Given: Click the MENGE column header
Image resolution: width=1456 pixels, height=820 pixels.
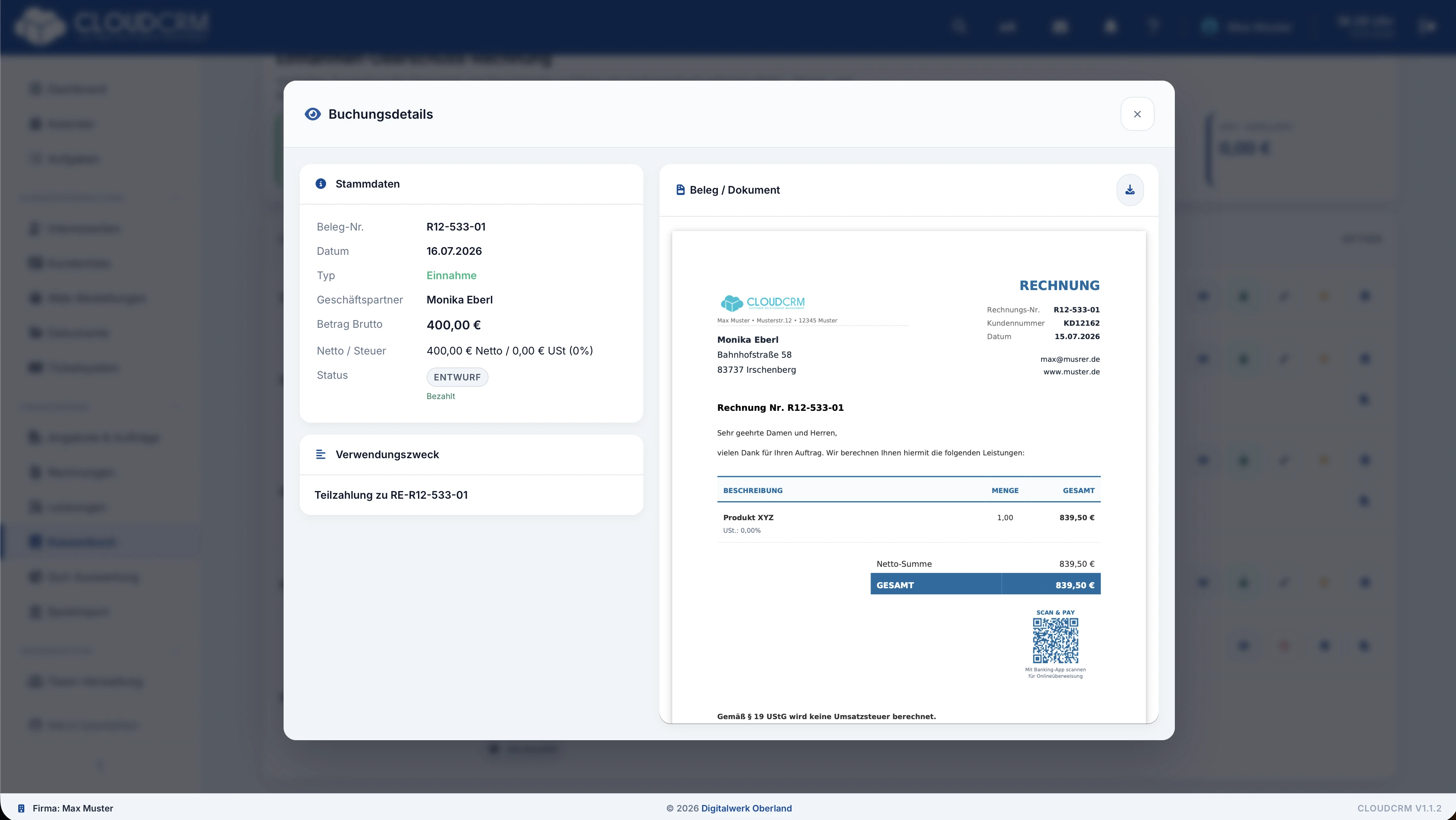Looking at the screenshot, I should [x=1004, y=491].
